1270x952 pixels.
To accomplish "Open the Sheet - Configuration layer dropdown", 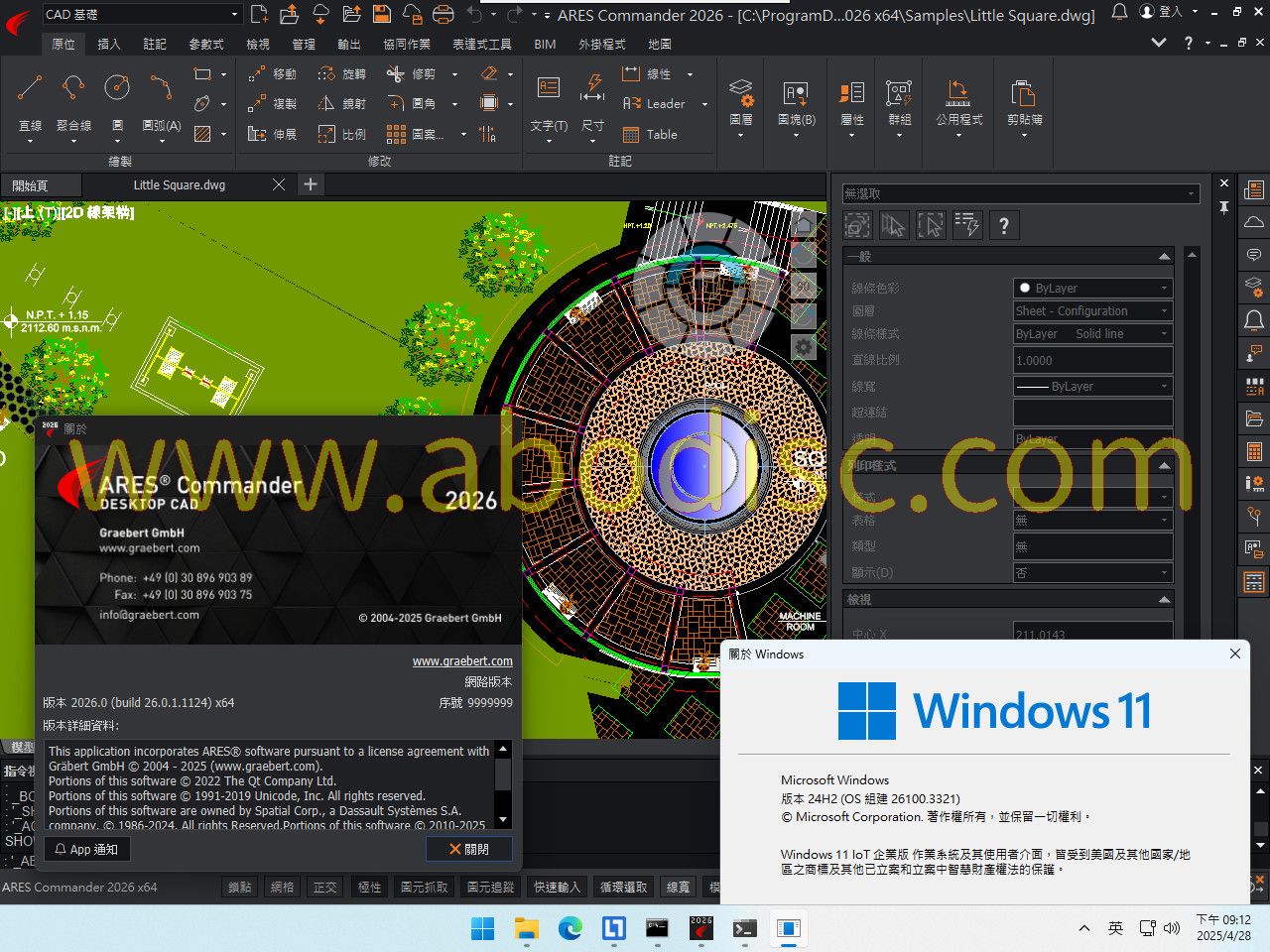I will pos(1093,310).
